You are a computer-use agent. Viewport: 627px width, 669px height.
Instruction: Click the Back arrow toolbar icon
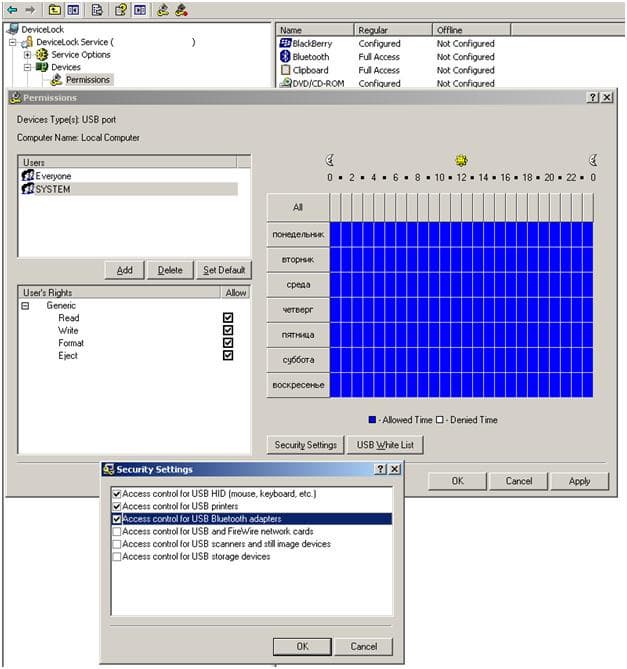12,9
